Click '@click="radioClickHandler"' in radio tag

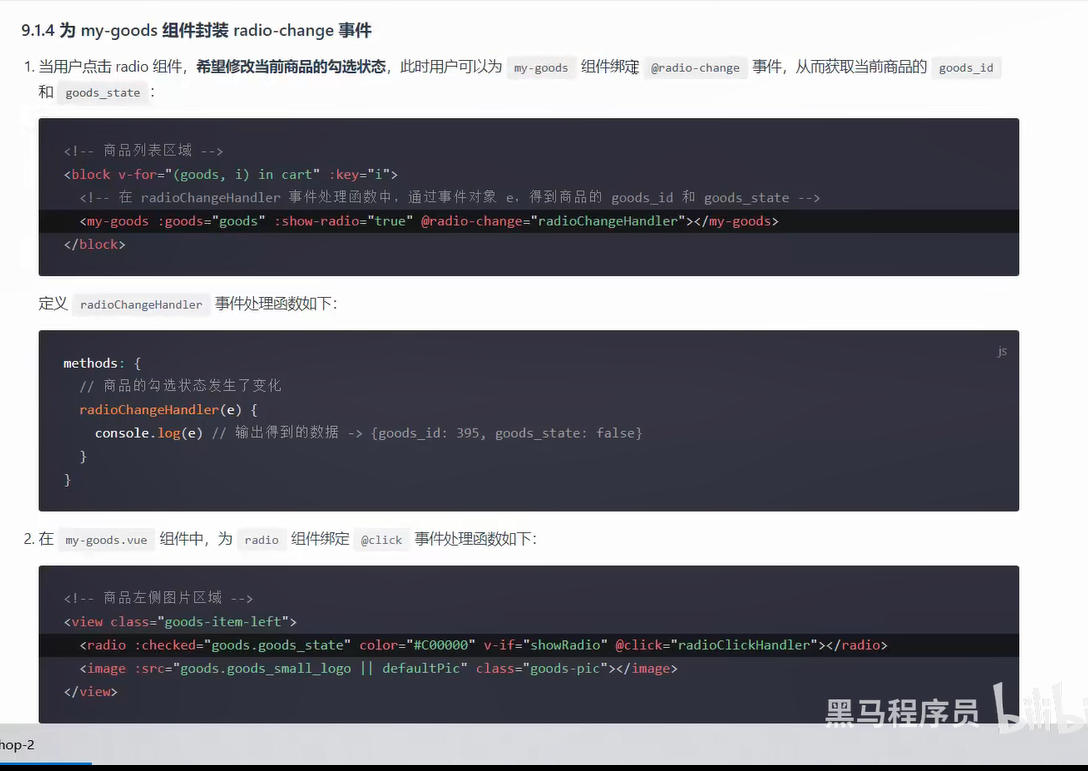point(716,645)
